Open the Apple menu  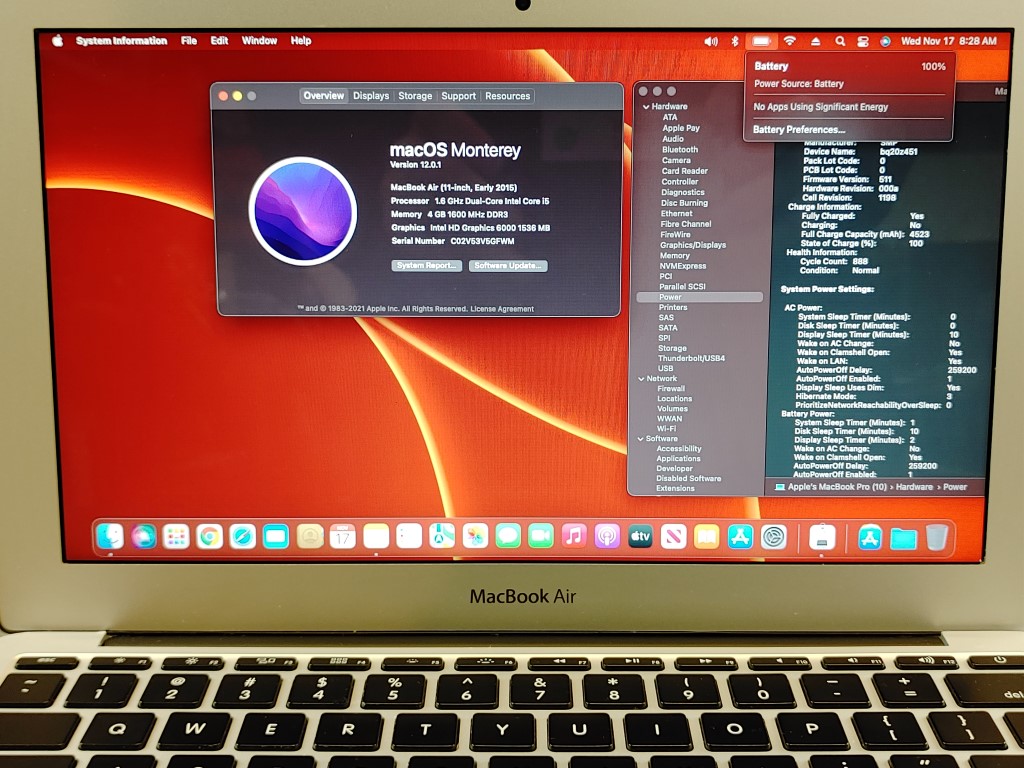click(57, 40)
